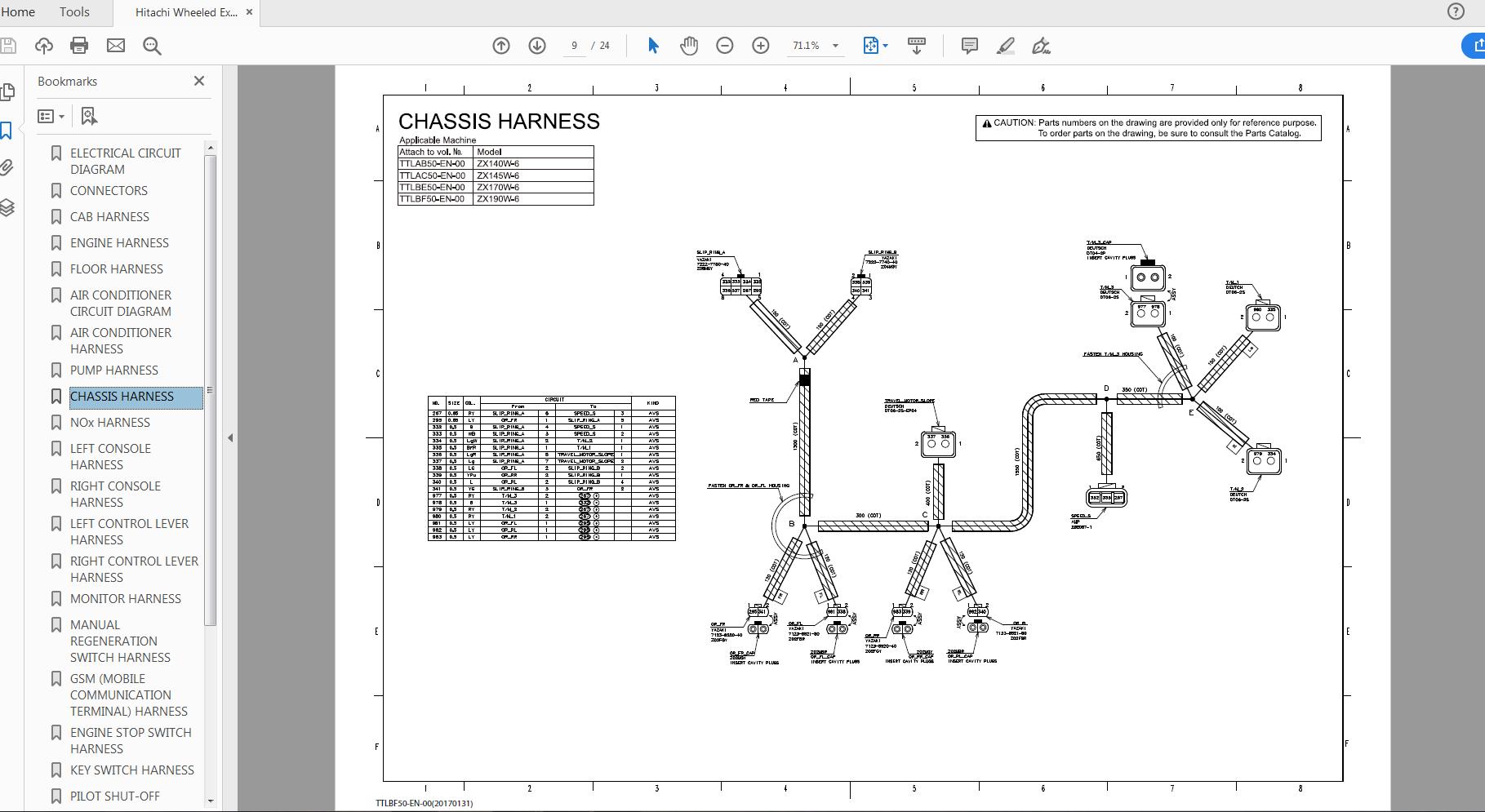
Task: Open RIGHT CONSOLE HARNESS bookmark
Action: (x=115, y=494)
